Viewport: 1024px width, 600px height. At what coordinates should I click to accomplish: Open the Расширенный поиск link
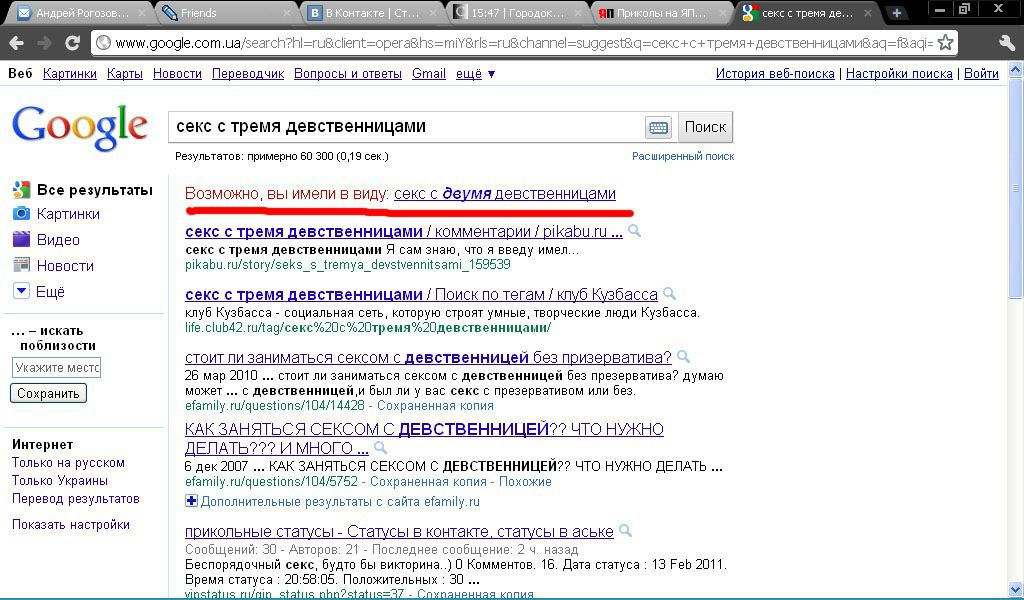(x=683, y=157)
